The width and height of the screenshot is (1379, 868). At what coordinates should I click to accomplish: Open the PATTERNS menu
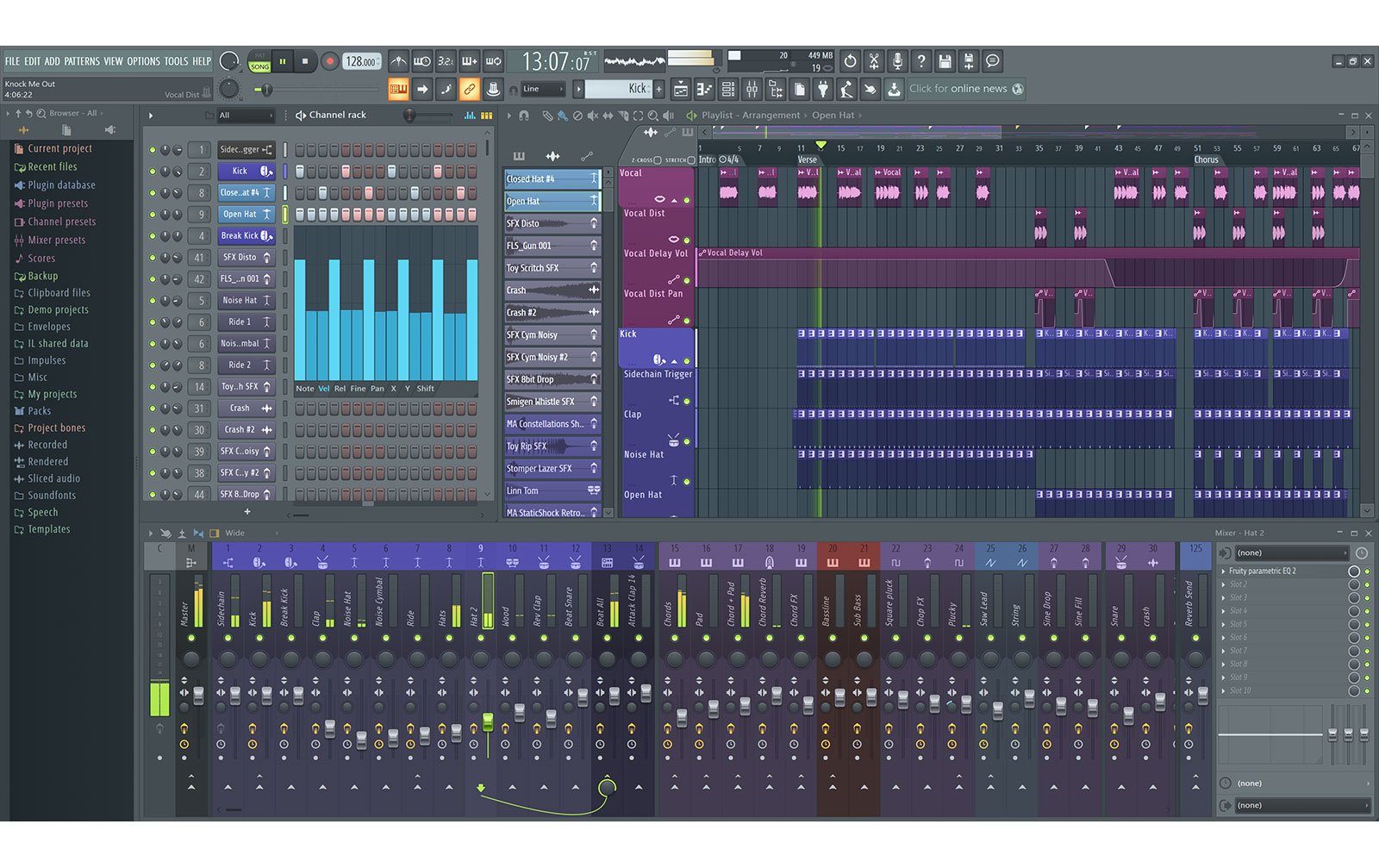tap(82, 62)
